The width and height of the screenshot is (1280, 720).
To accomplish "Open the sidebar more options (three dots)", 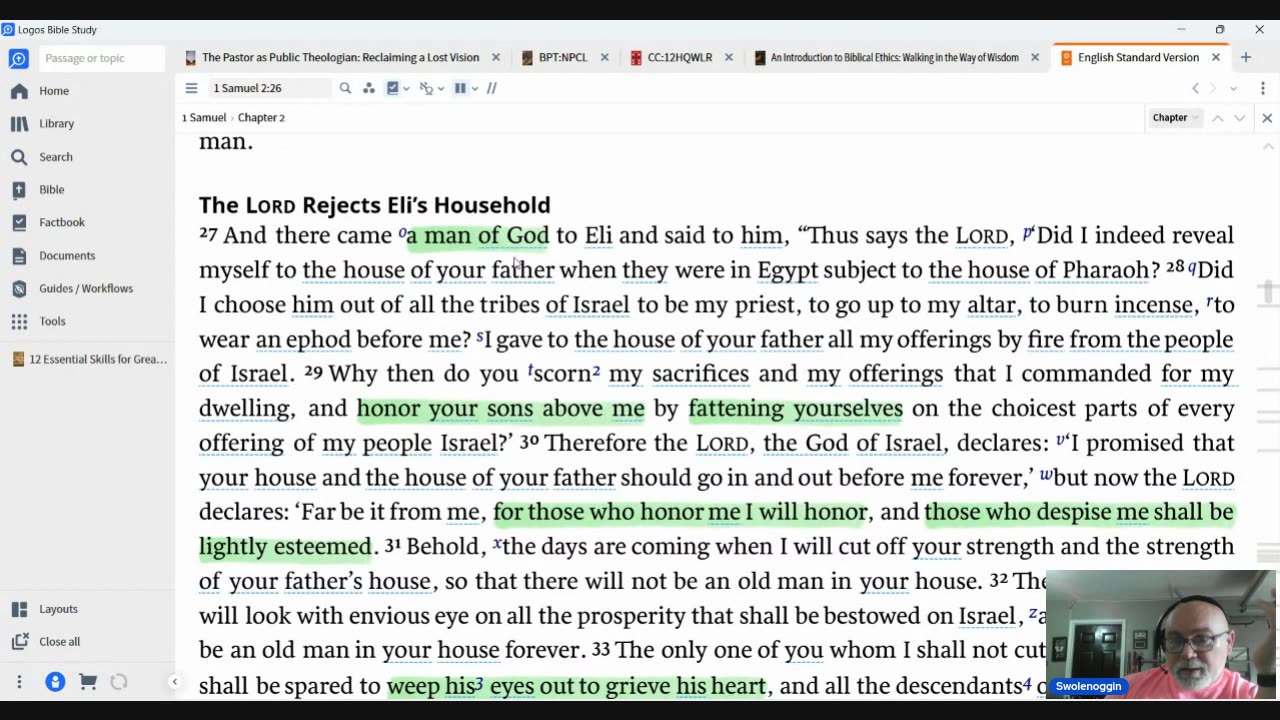I will point(19,682).
